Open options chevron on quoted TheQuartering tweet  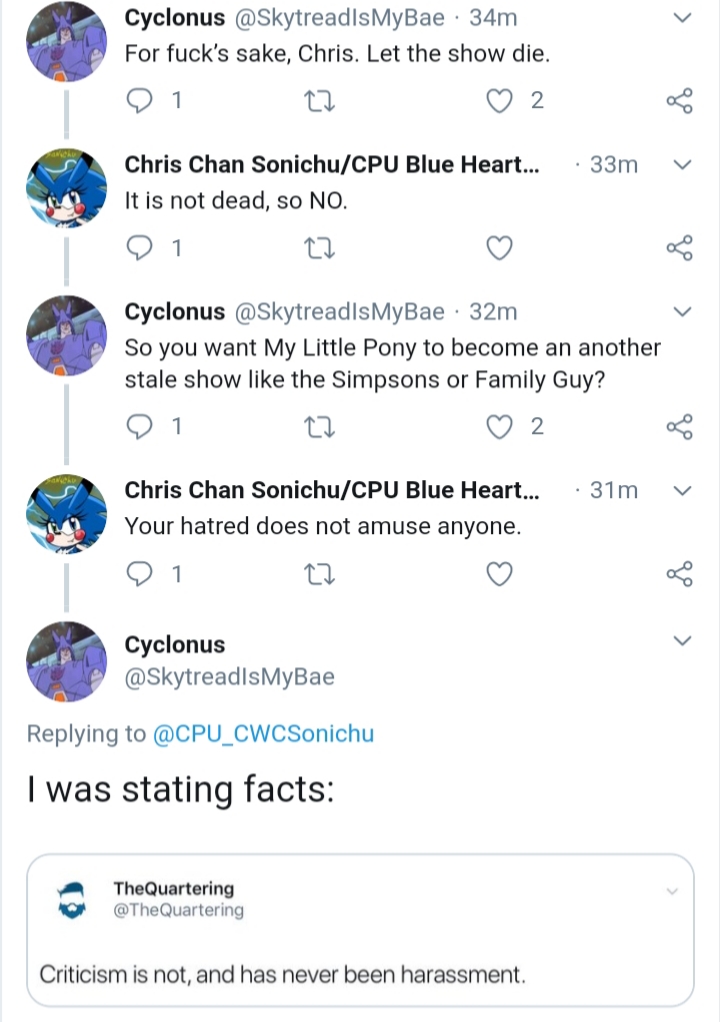pos(672,892)
